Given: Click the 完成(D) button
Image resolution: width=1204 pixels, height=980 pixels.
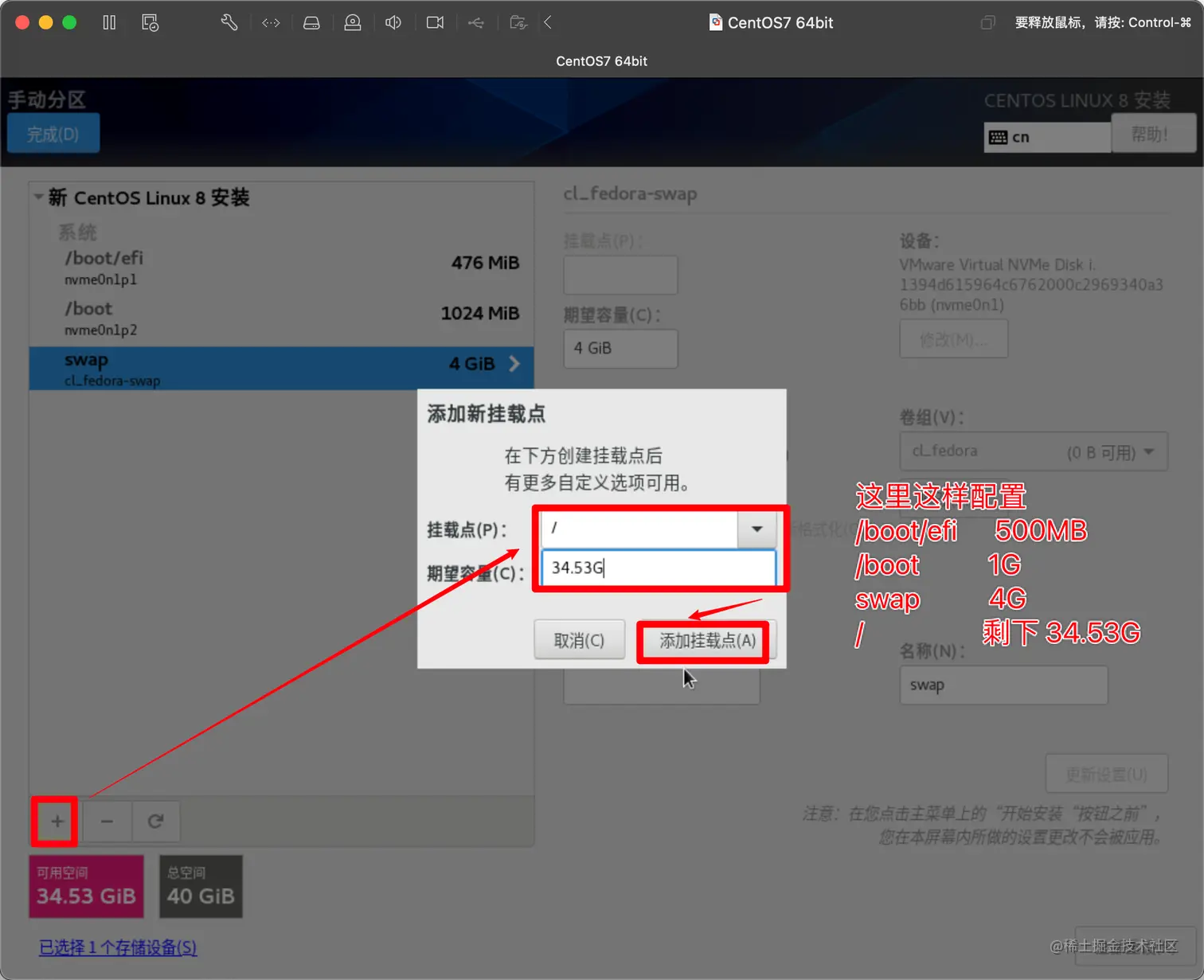Looking at the screenshot, I should [x=53, y=134].
